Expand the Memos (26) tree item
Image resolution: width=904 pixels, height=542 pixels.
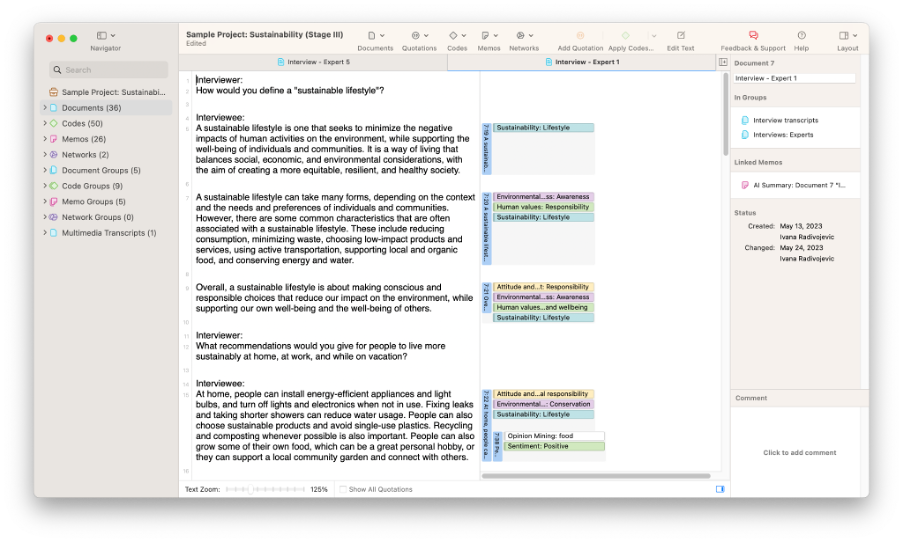tap(44, 139)
